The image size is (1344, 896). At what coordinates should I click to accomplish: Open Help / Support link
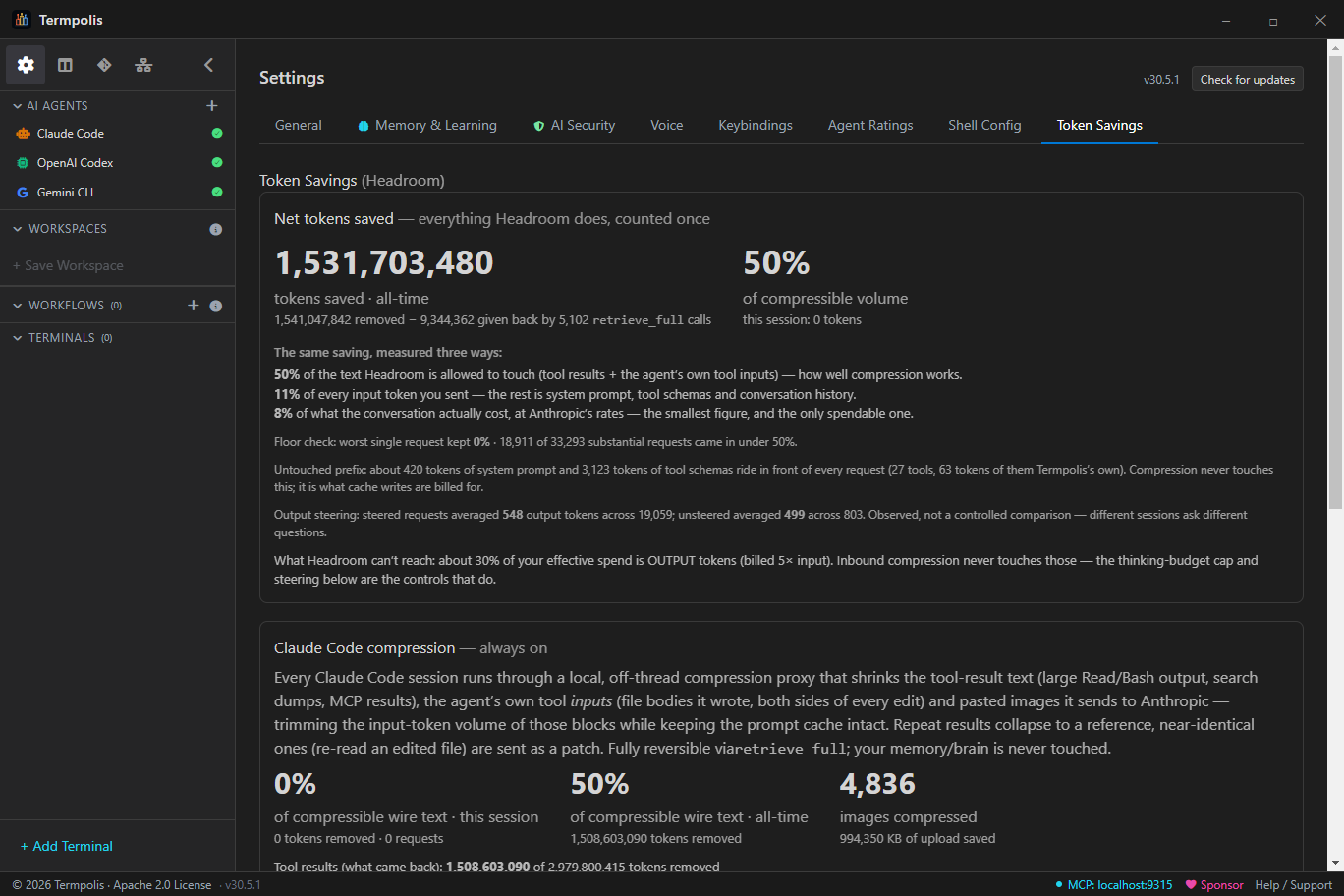click(x=1294, y=885)
